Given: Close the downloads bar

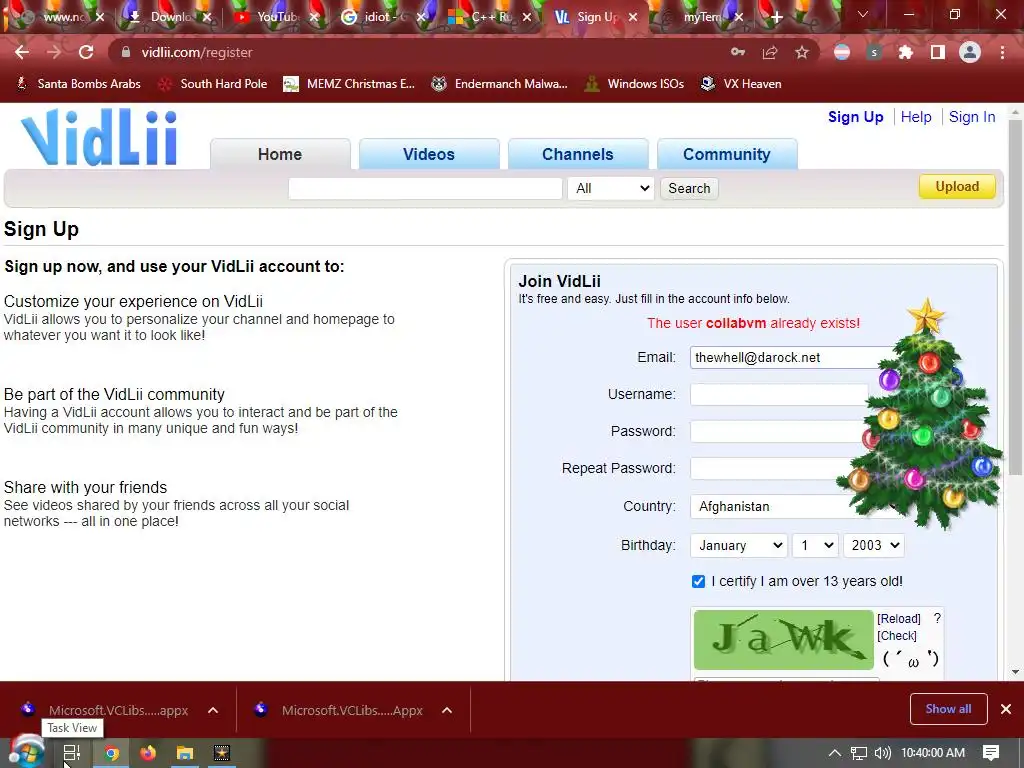Looking at the screenshot, I should (1006, 709).
